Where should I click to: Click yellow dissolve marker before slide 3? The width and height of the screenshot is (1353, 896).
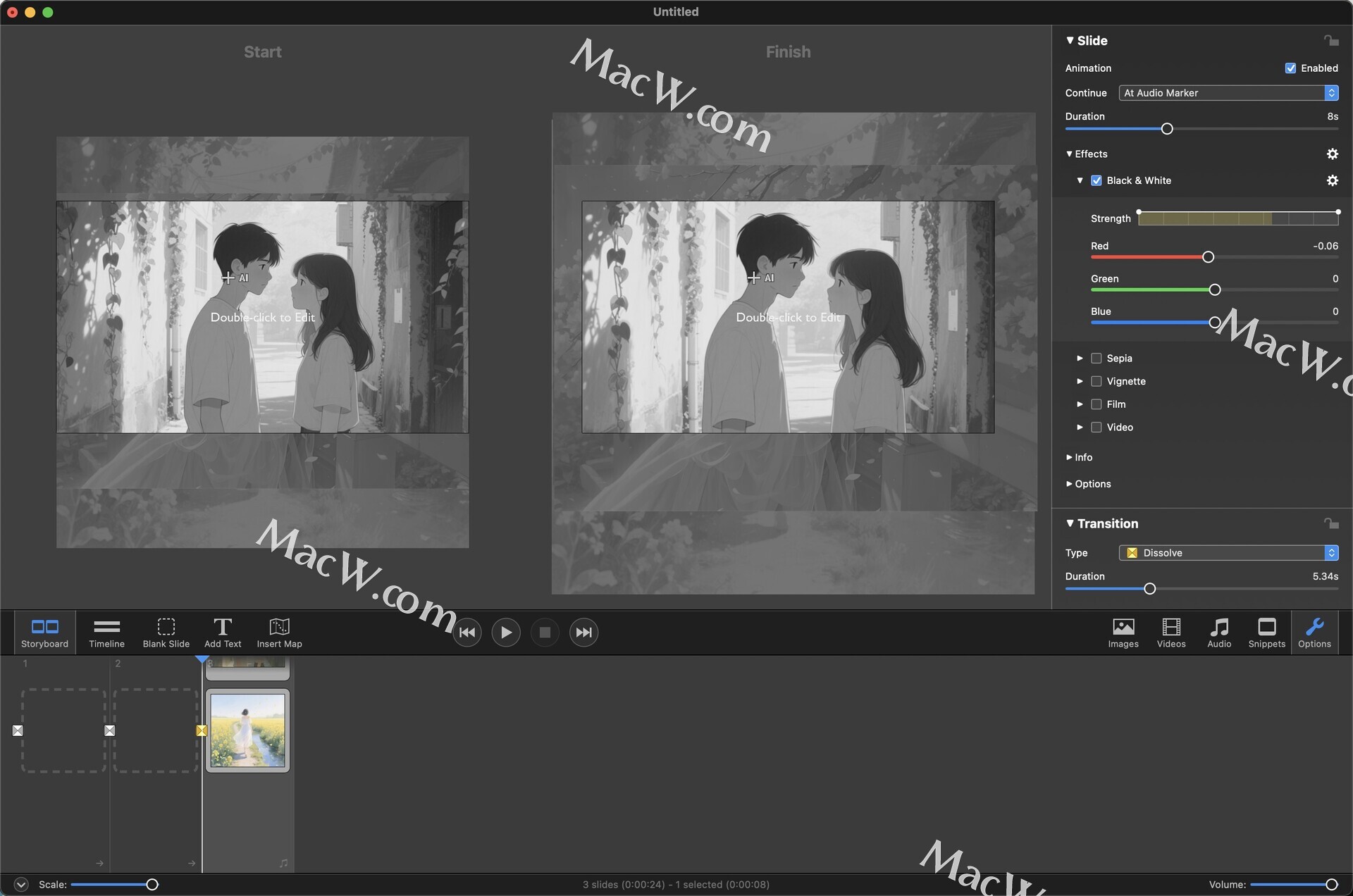[202, 730]
